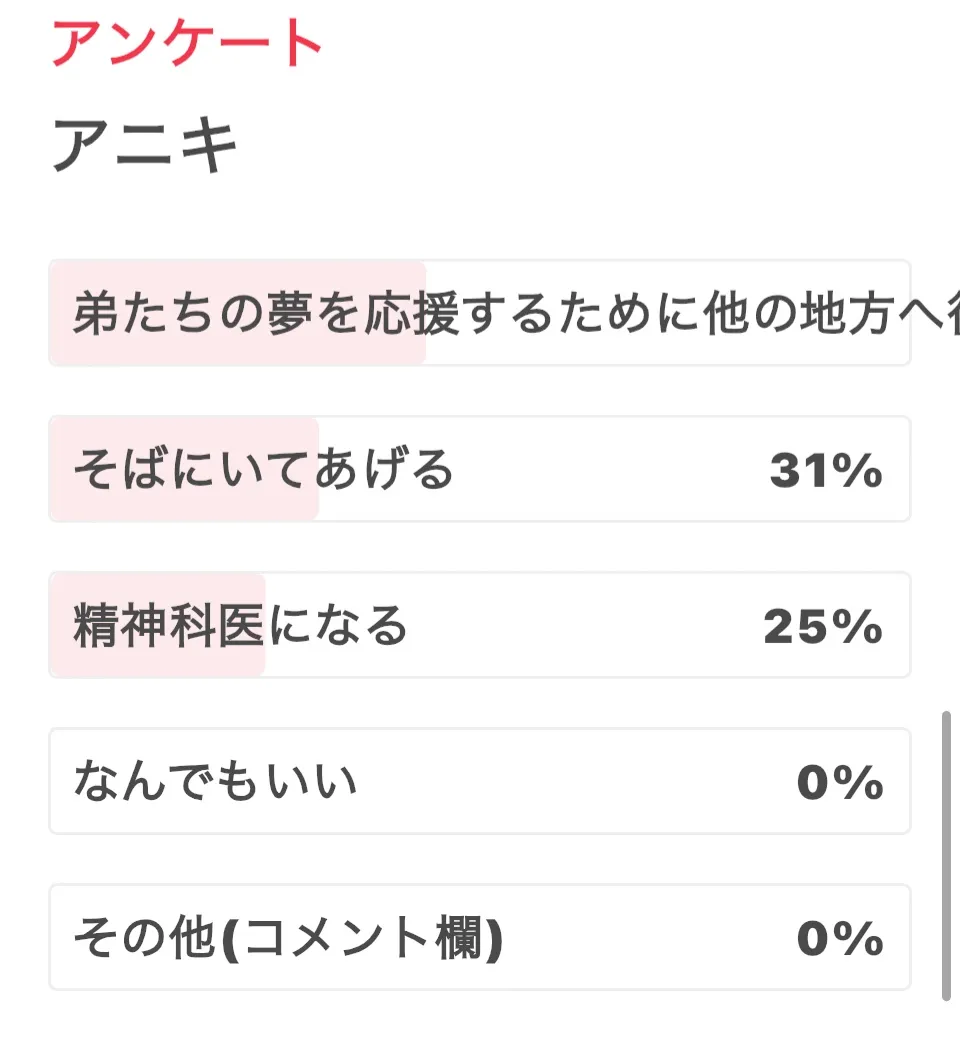The image size is (960, 1039).
Task: Click the 25% result percentage
Action: point(823,626)
